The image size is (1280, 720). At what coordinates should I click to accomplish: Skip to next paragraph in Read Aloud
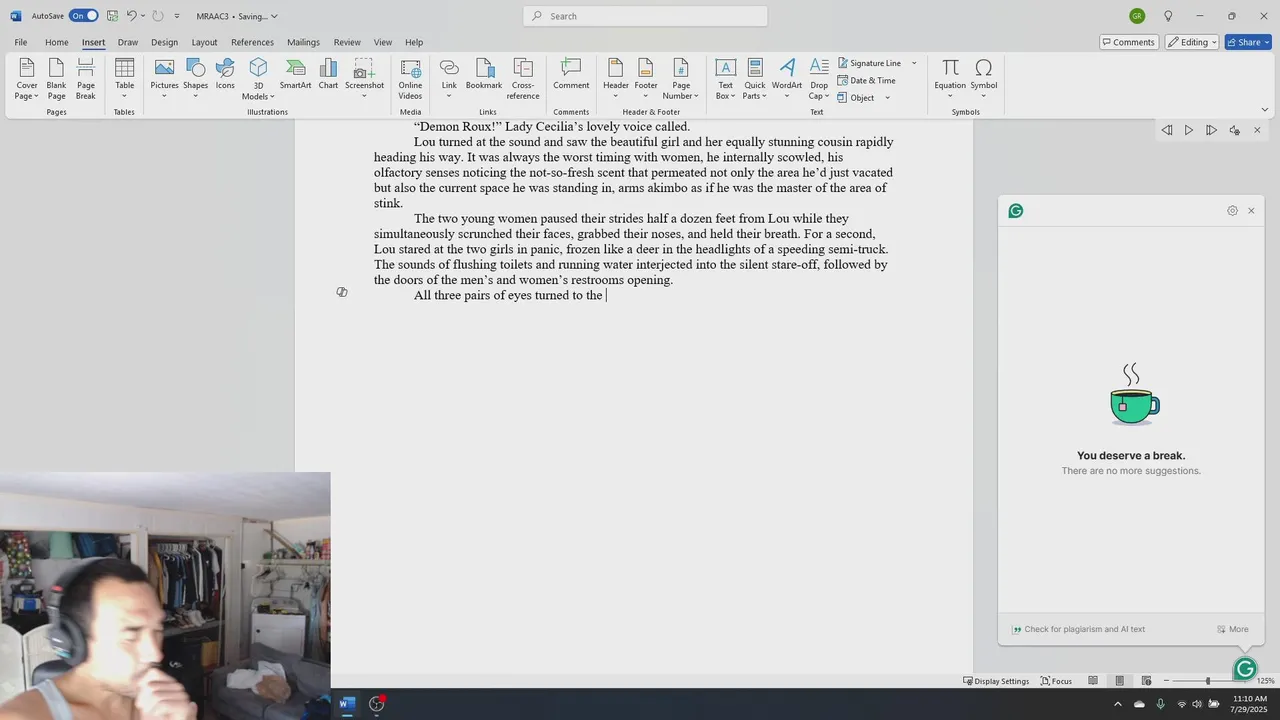click(1211, 130)
